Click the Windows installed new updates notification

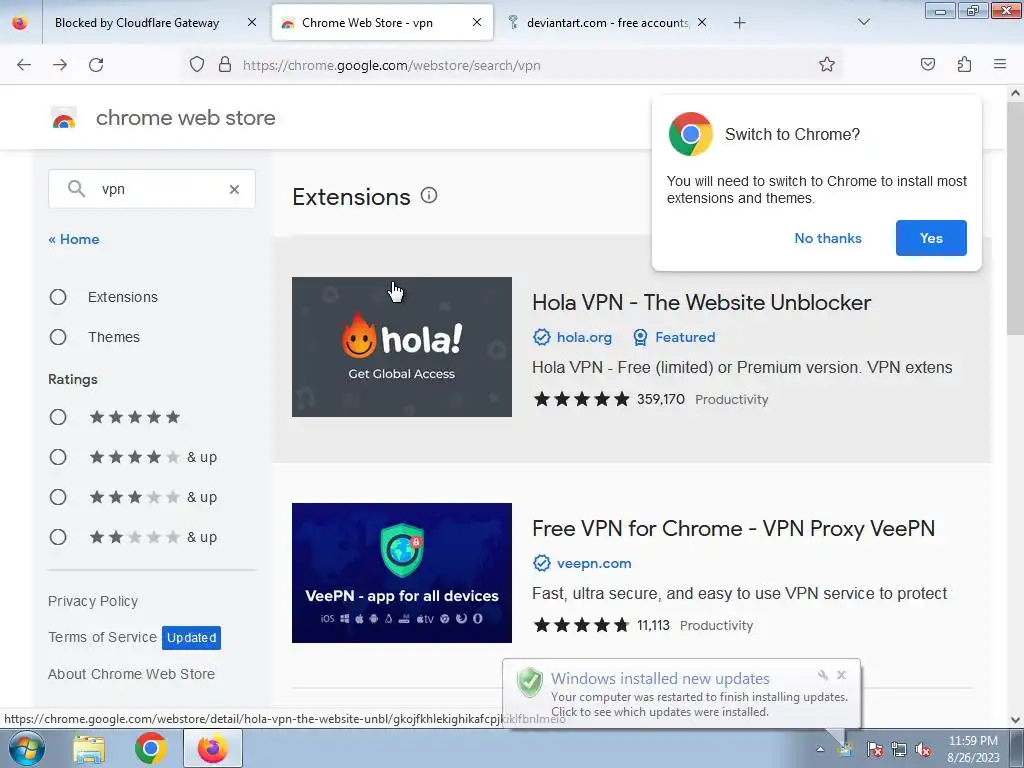pyautogui.click(x=682, y=694)
